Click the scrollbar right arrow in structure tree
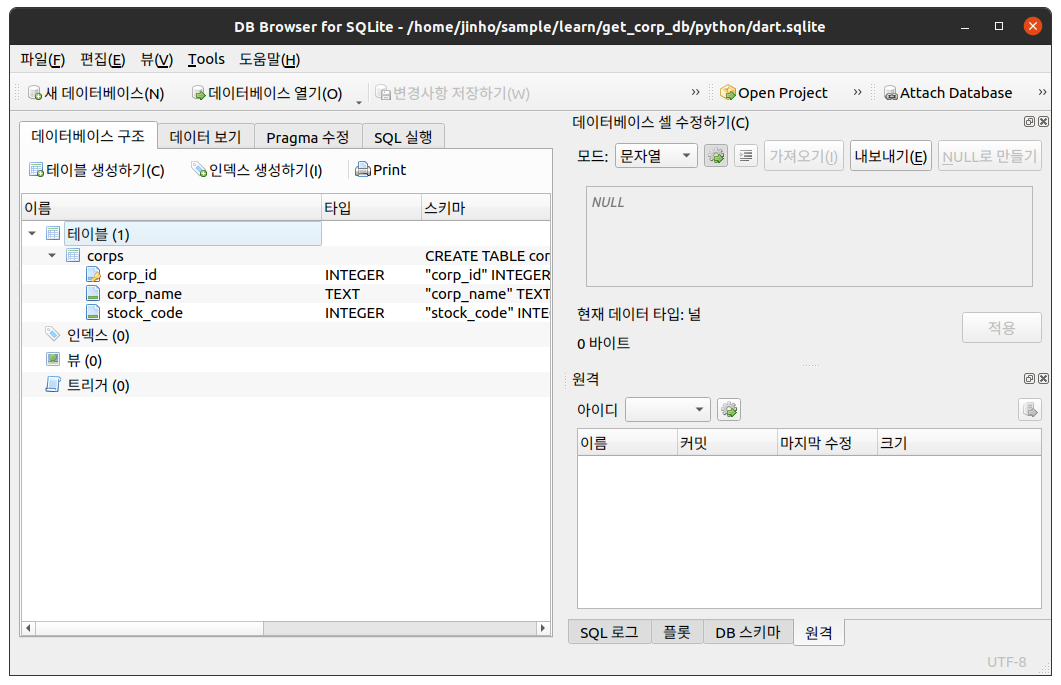The image size is (1061, 685). [x=543, y=628]
